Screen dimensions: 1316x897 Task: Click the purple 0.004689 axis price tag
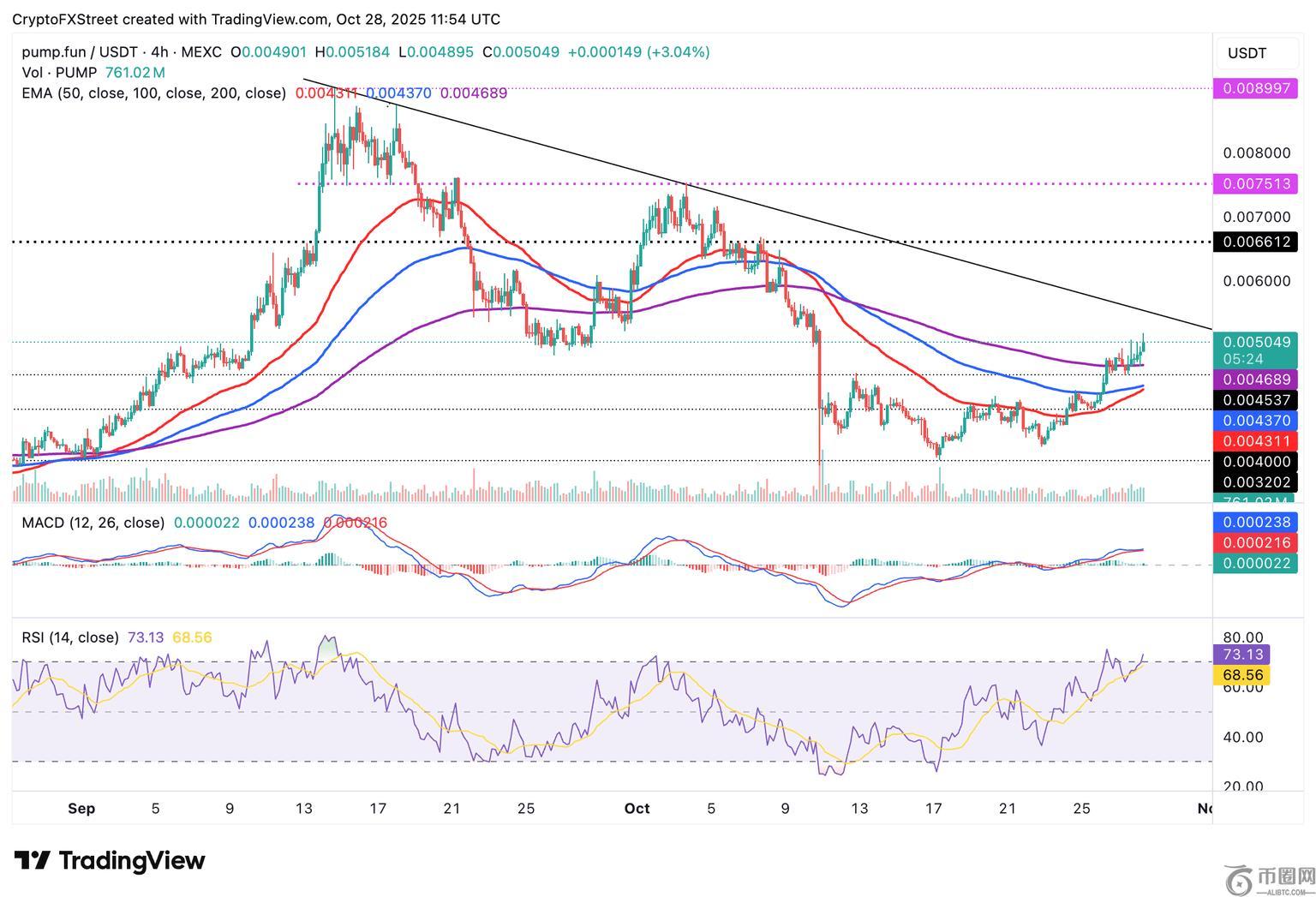pos(1255,380)
